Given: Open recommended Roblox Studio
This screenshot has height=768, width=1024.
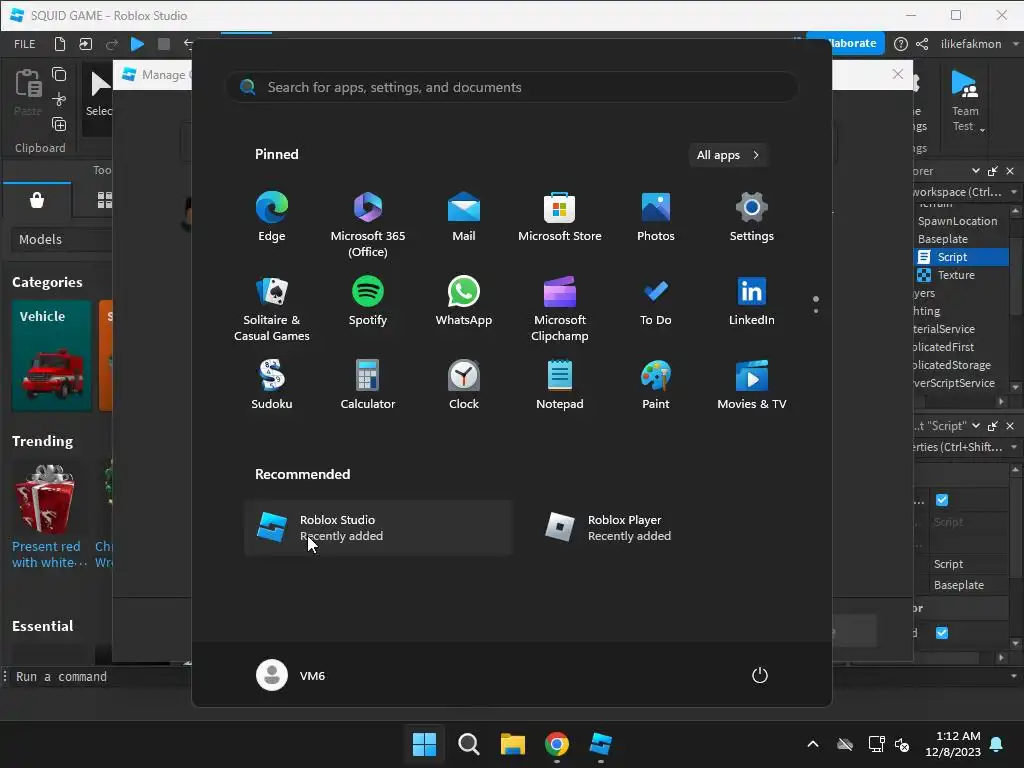Looking at the screenshot, I should click(x=379, y=528).
